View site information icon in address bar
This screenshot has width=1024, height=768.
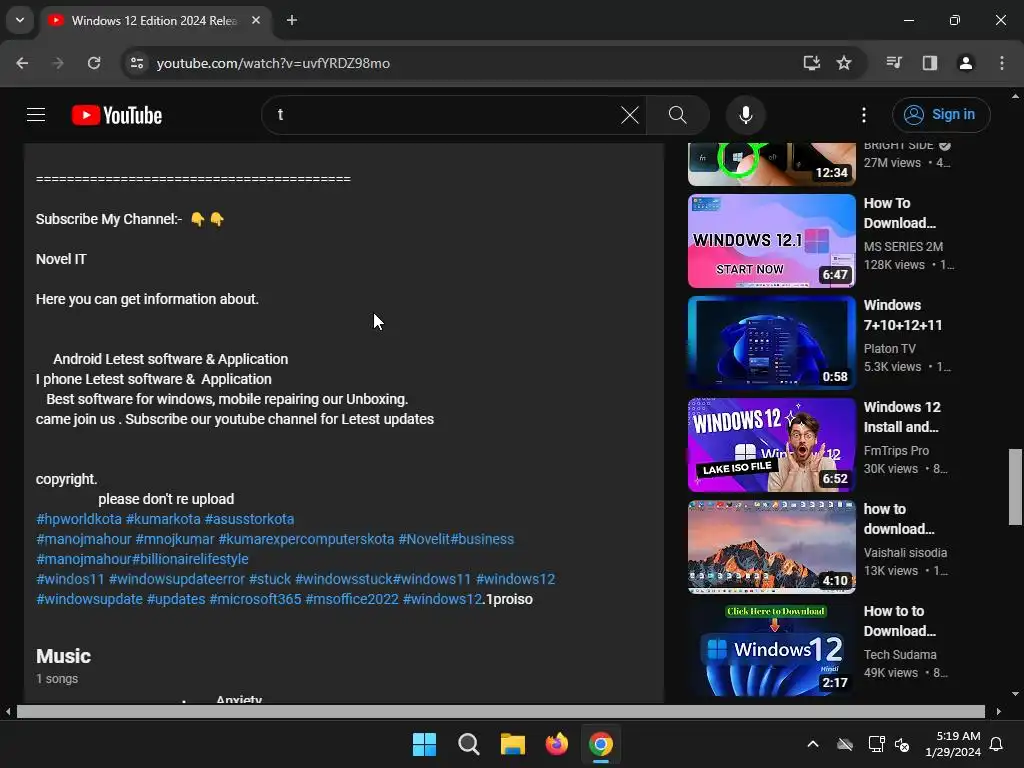click(136, 63)
